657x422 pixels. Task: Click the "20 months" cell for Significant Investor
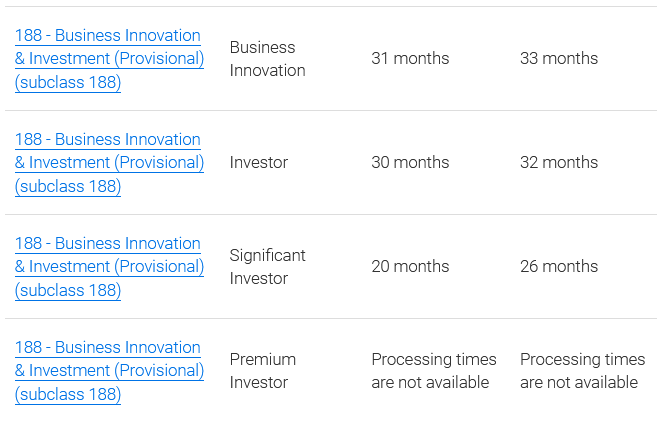[x=410, y=267]
